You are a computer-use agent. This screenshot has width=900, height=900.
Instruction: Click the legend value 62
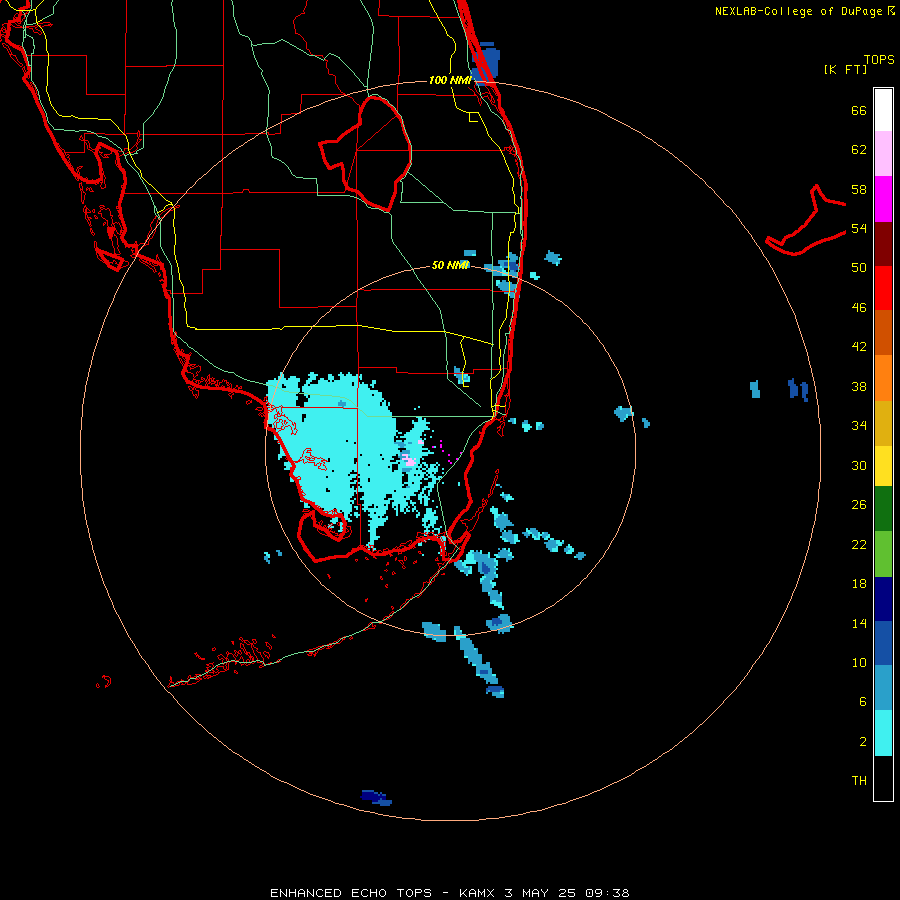[x=859, y=150]
